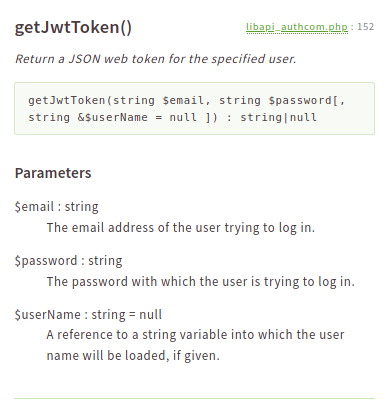
Task: Select the method summary description text
Action: tap(155, 59)
